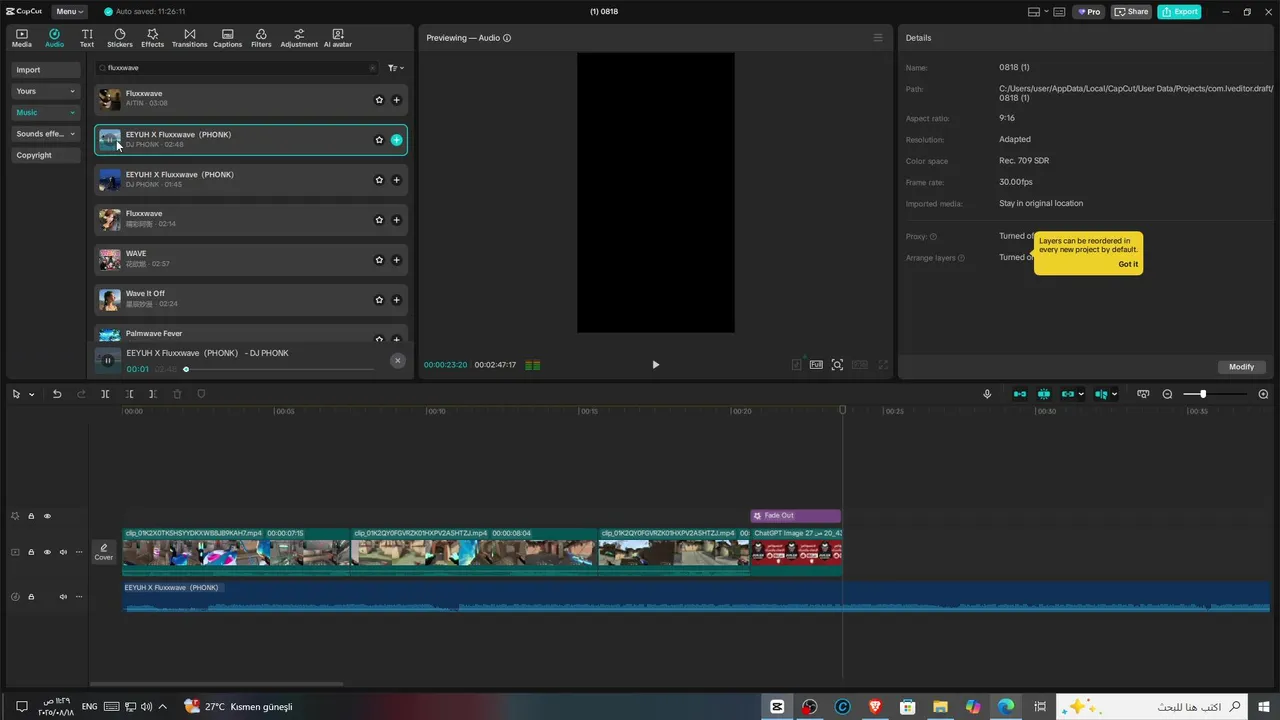The height and width of the screenshot is (720, 1280).
Task: Toggle the main track magnet
Action: [1020, 394]
